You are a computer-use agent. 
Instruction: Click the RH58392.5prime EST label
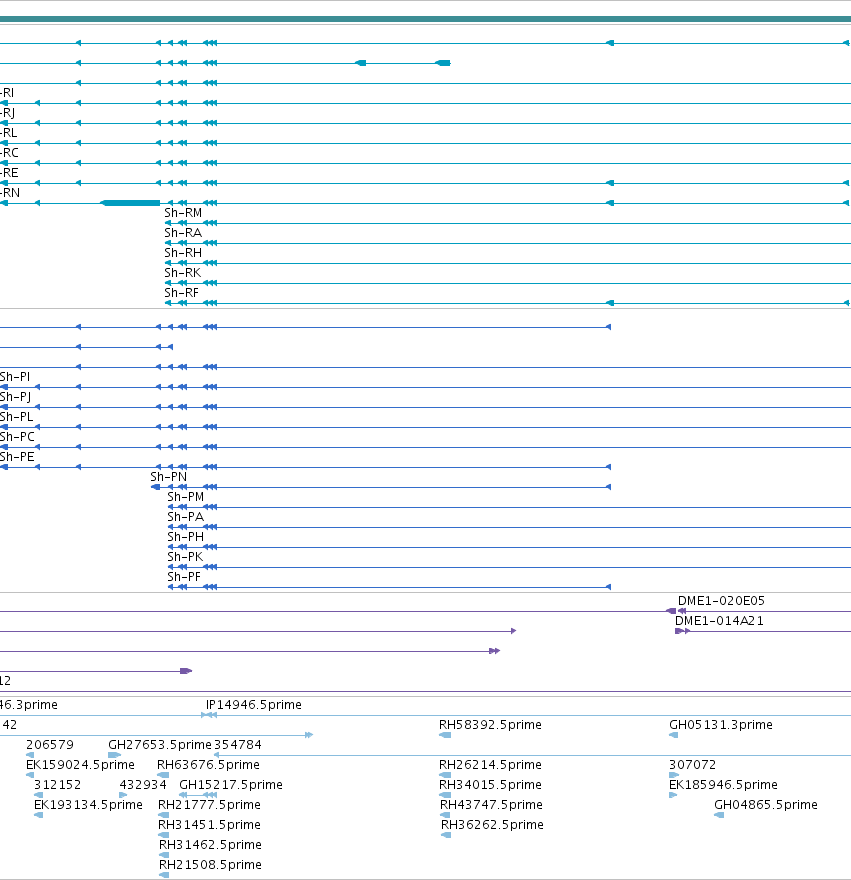tap(491, 725)
